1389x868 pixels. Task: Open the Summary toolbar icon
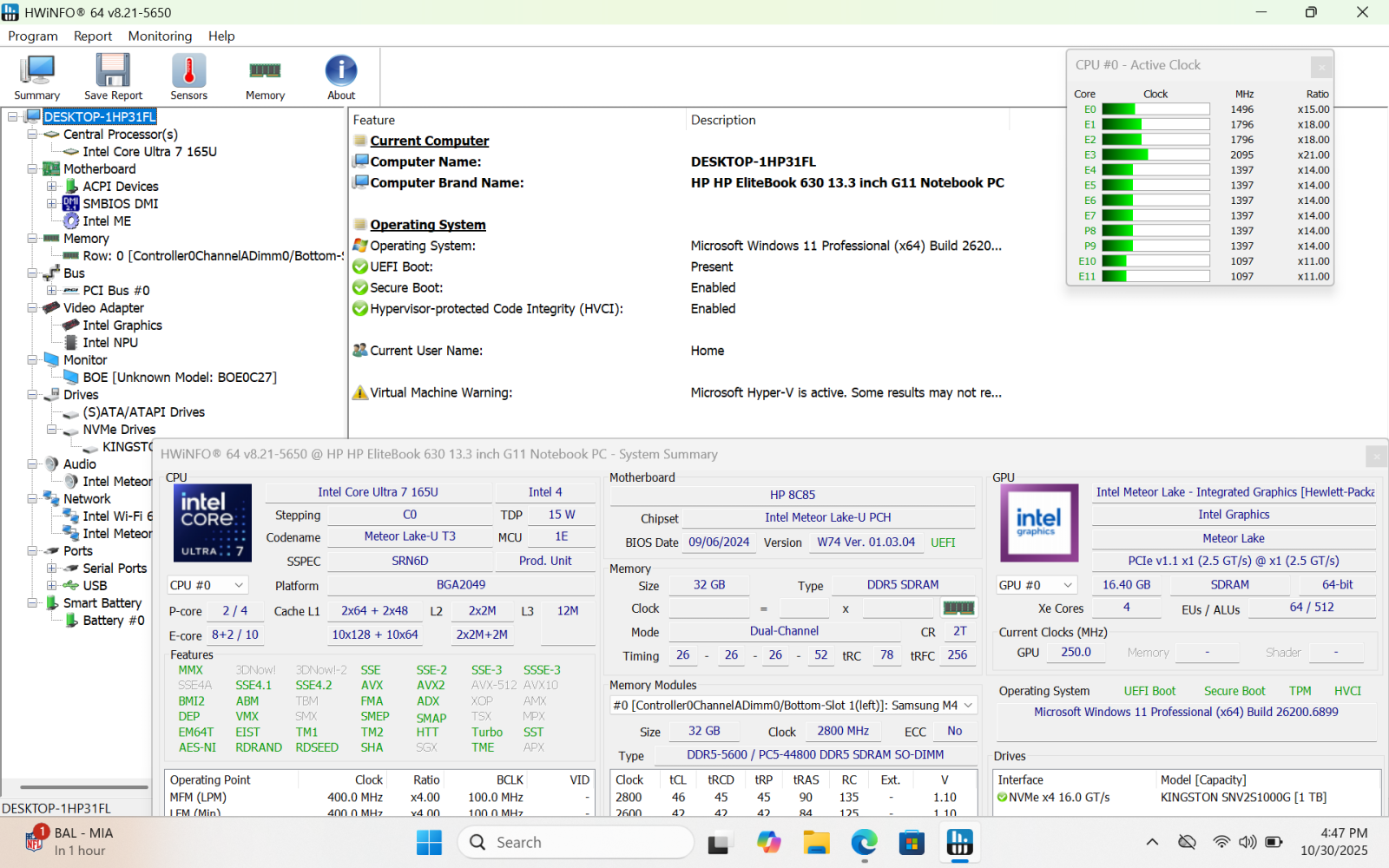[x=37, y=77]
